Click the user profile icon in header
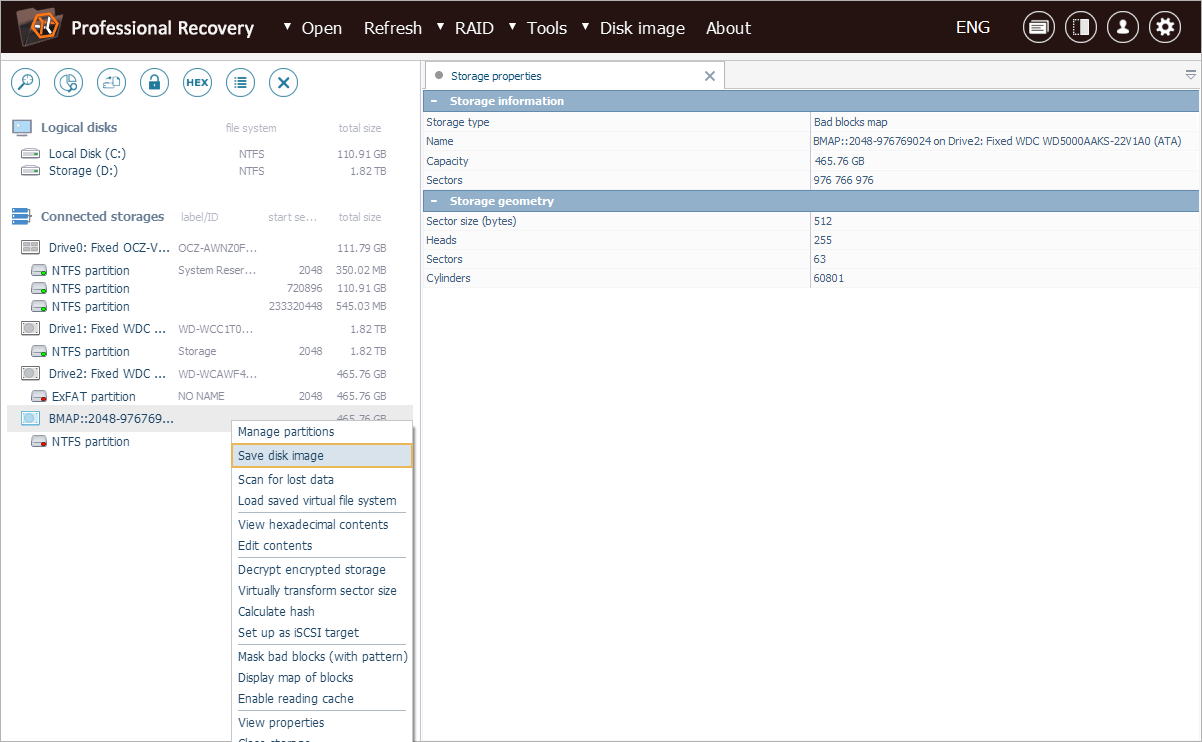 (1123, 27)
